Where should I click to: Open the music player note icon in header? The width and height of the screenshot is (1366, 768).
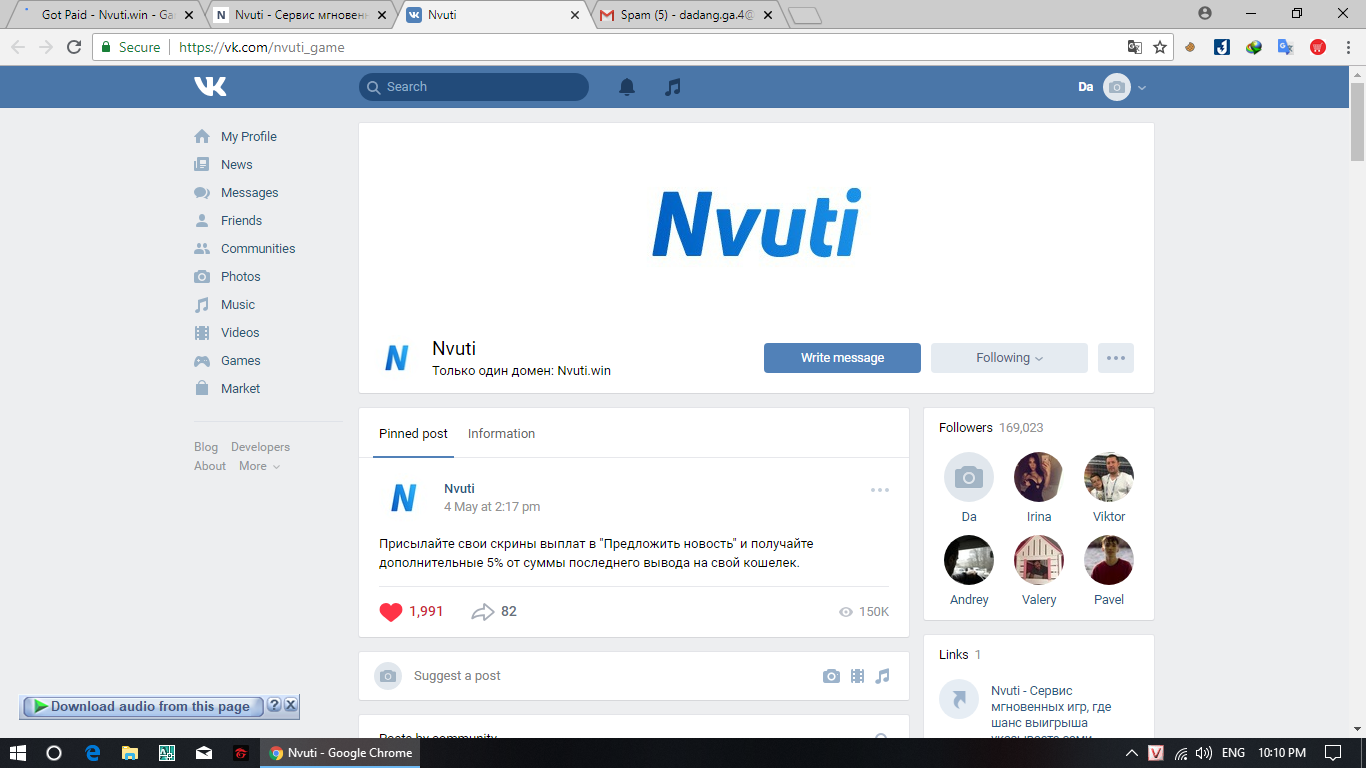(673, 87)
